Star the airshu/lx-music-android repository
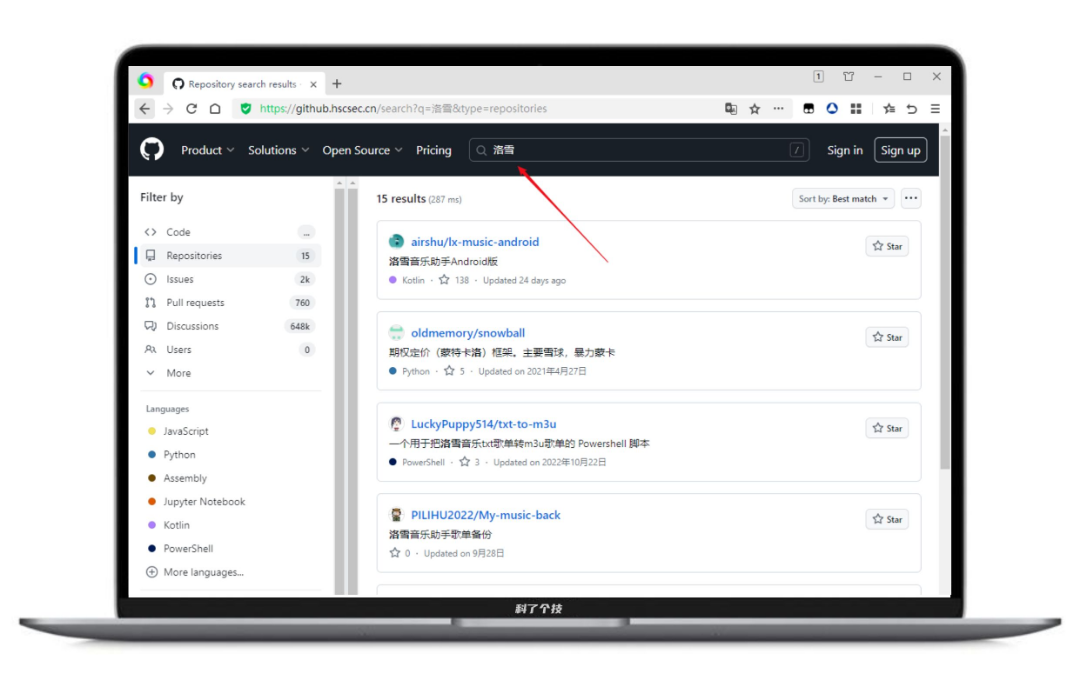 (887, 246)
